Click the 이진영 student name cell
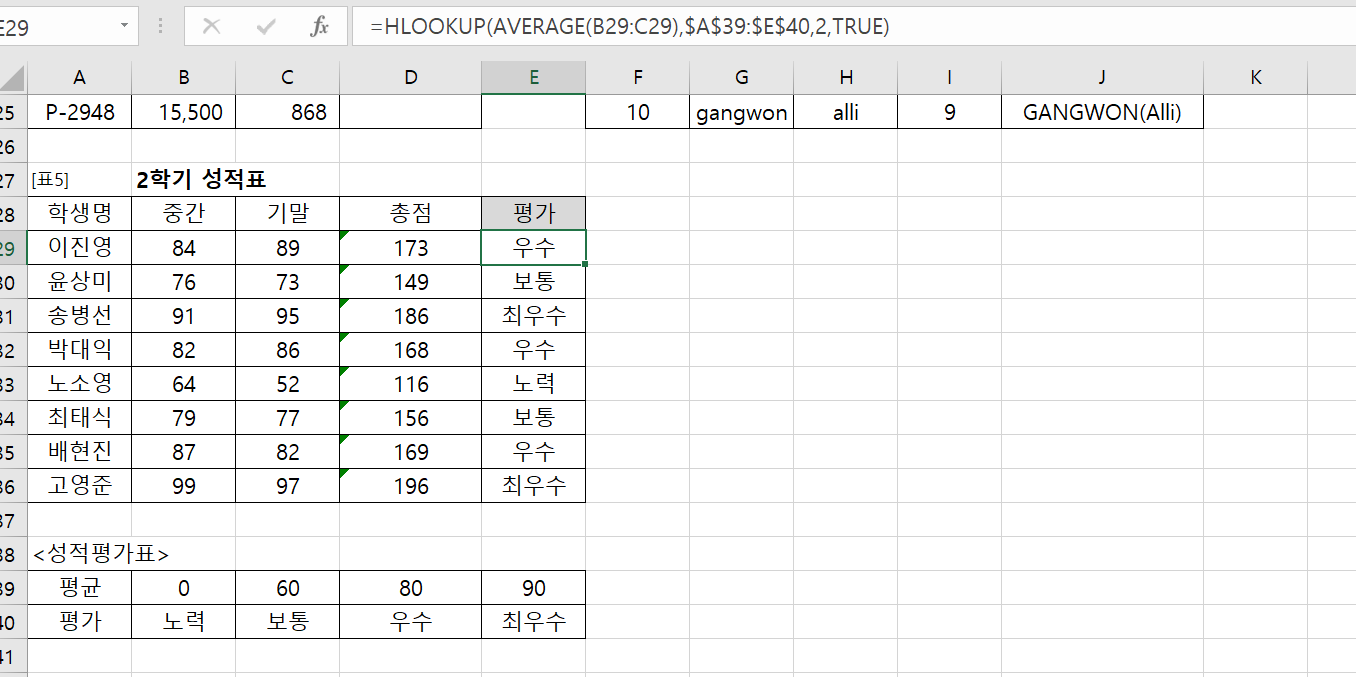 click(79, 248)
